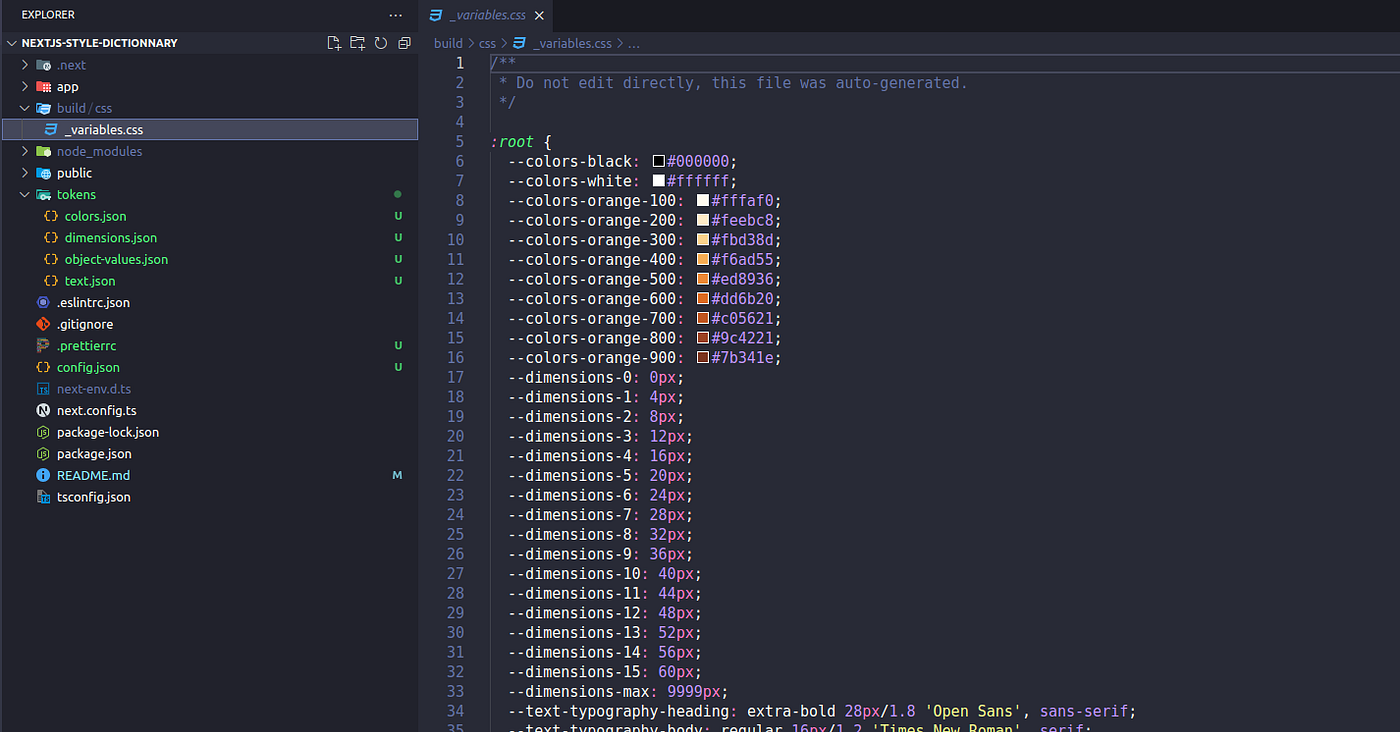Click the tokens folder icon
The width and height of the screenshot is (1400, 732).
(44, 195)
